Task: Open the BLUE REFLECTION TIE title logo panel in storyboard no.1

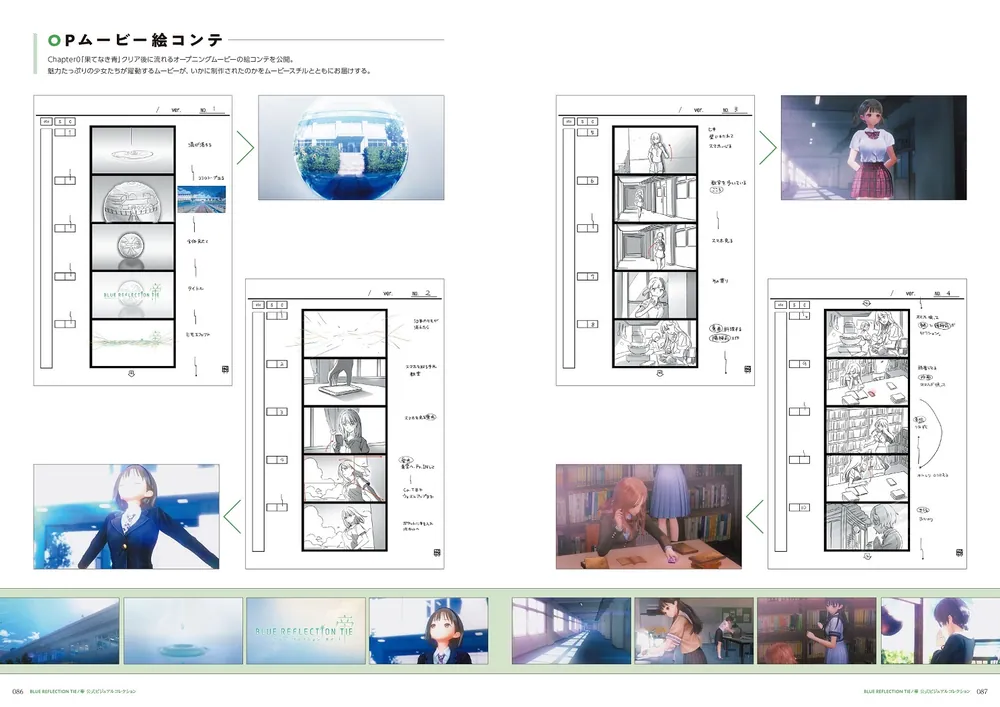Action: [x=131, y=296]
